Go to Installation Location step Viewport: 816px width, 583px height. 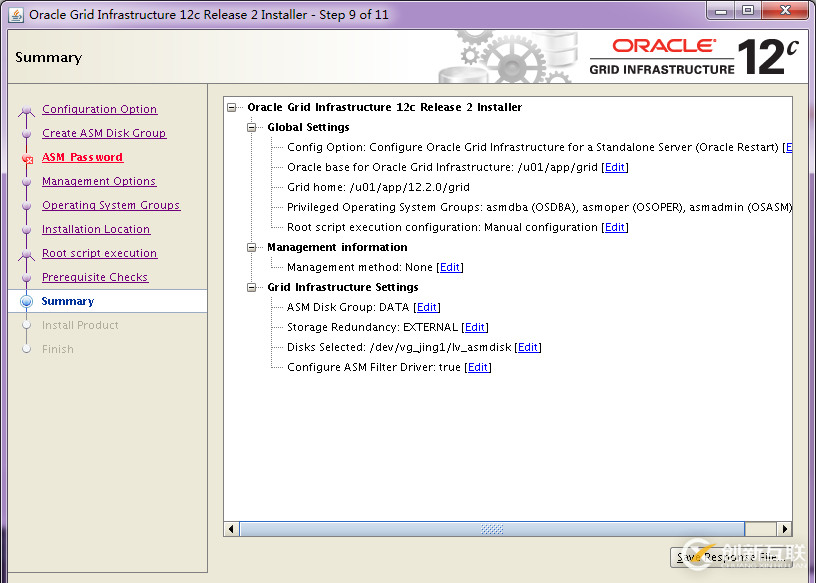click(96, 229)
